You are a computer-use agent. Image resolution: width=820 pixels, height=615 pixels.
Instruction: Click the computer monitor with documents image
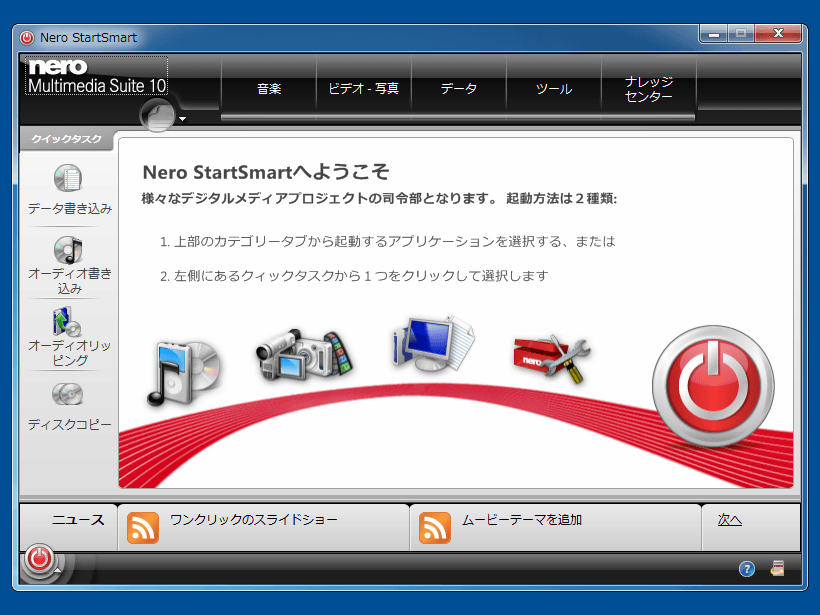432,343
